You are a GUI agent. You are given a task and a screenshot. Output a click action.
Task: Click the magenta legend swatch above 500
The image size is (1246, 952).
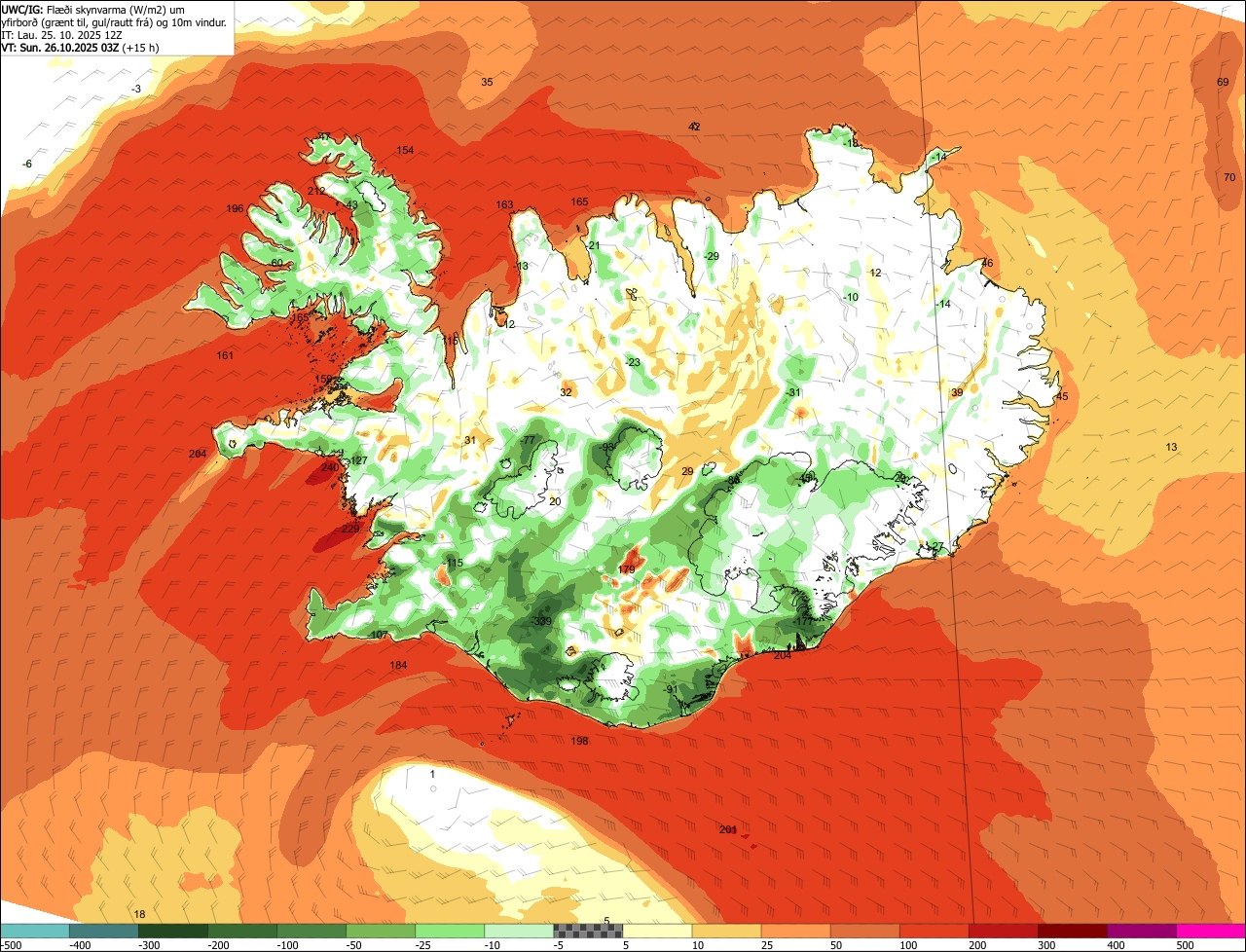click(1211, 931)
